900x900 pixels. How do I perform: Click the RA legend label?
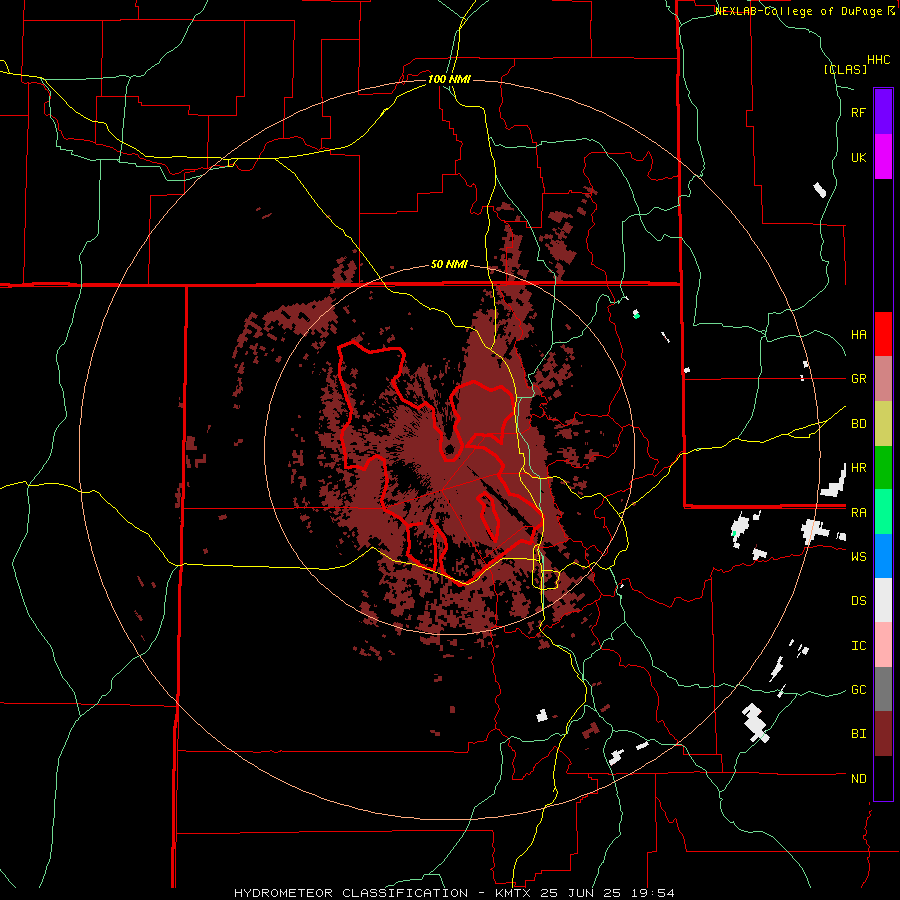858,513
